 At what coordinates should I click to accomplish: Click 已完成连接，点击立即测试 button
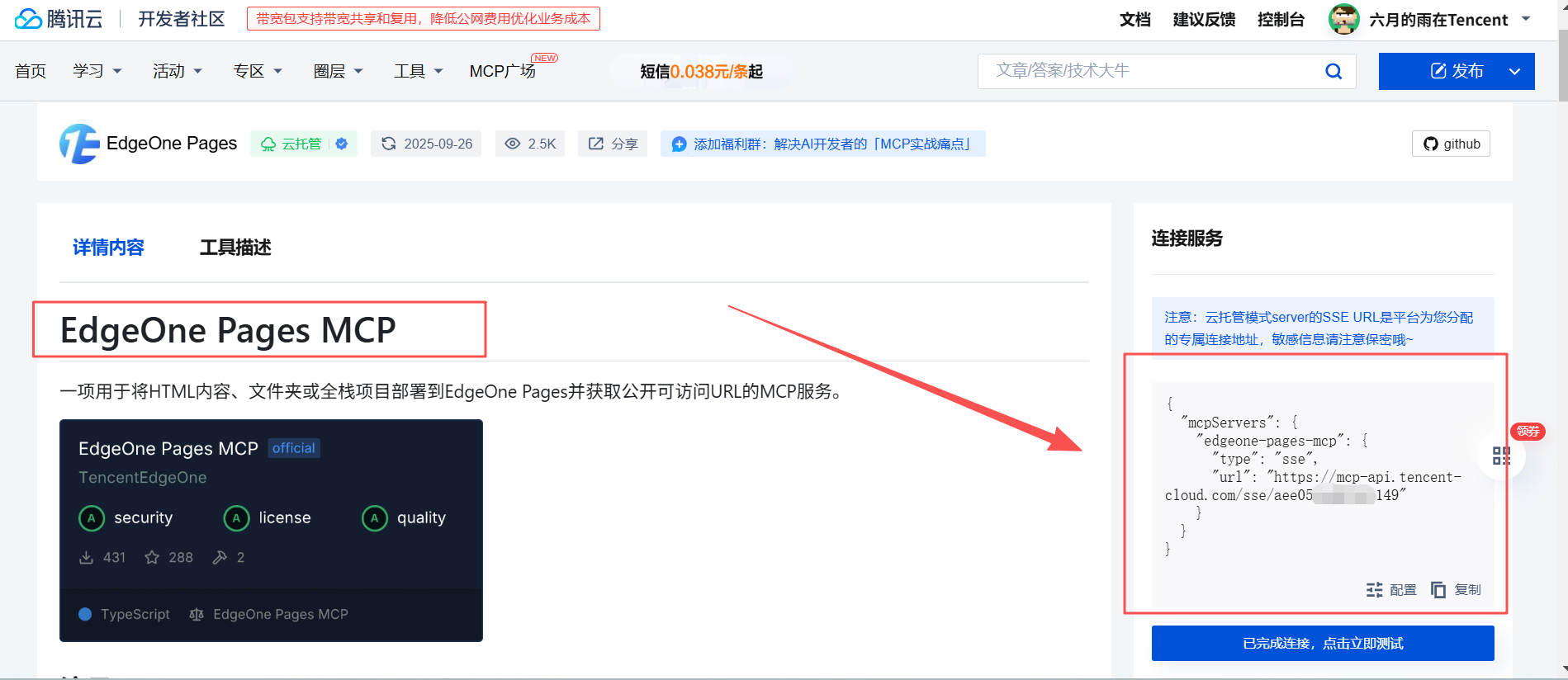[1323, 643]
